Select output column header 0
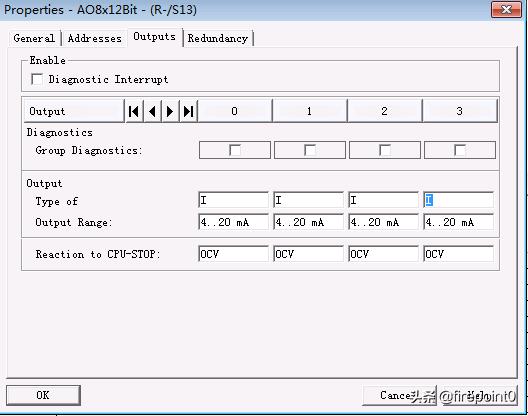 [235, 111]
